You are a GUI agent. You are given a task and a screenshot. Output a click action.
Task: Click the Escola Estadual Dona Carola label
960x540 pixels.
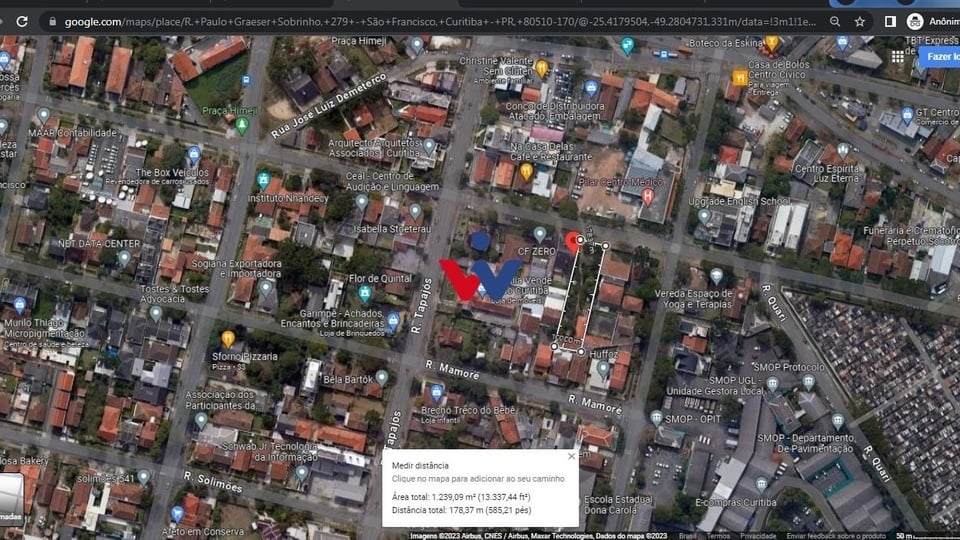point(618,504)
